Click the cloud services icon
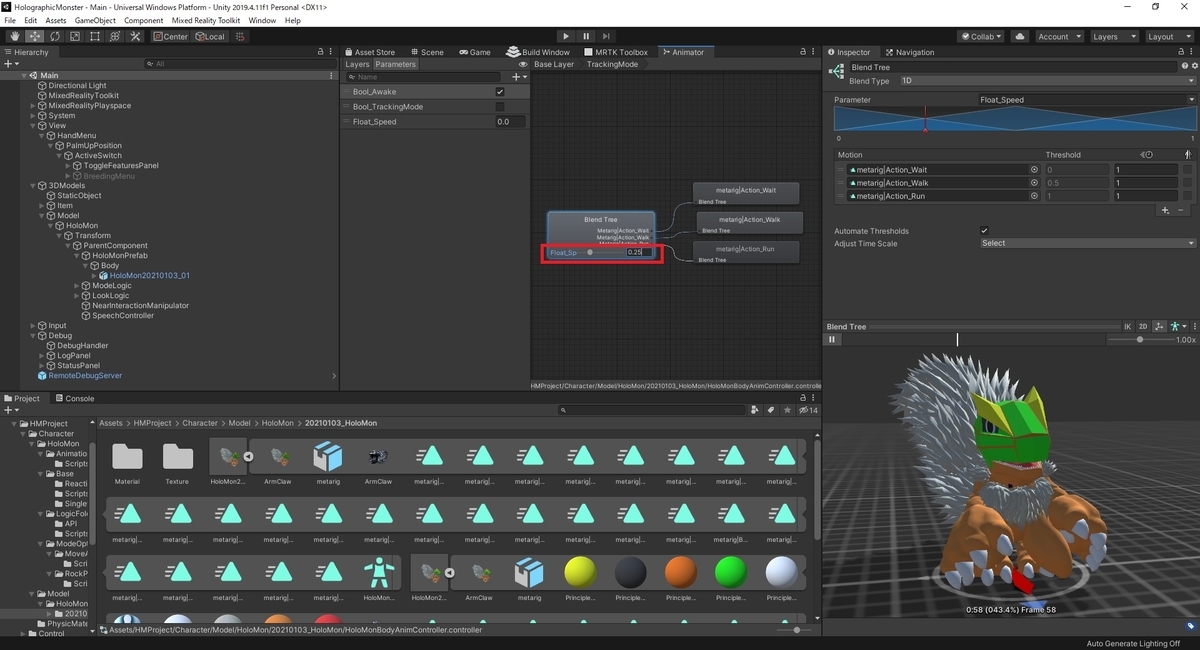This screenshot has height=650, width=1200. (1019, 36)
